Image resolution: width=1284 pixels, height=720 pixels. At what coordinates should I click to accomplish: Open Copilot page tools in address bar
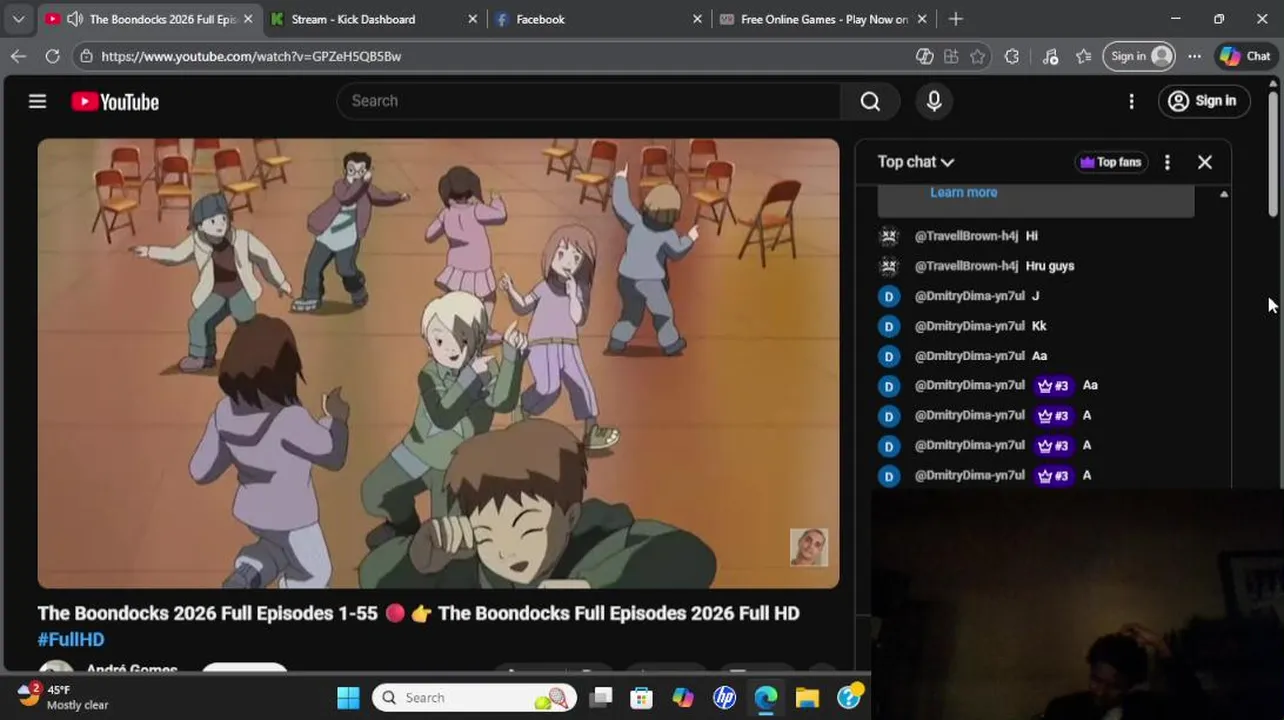925,56
